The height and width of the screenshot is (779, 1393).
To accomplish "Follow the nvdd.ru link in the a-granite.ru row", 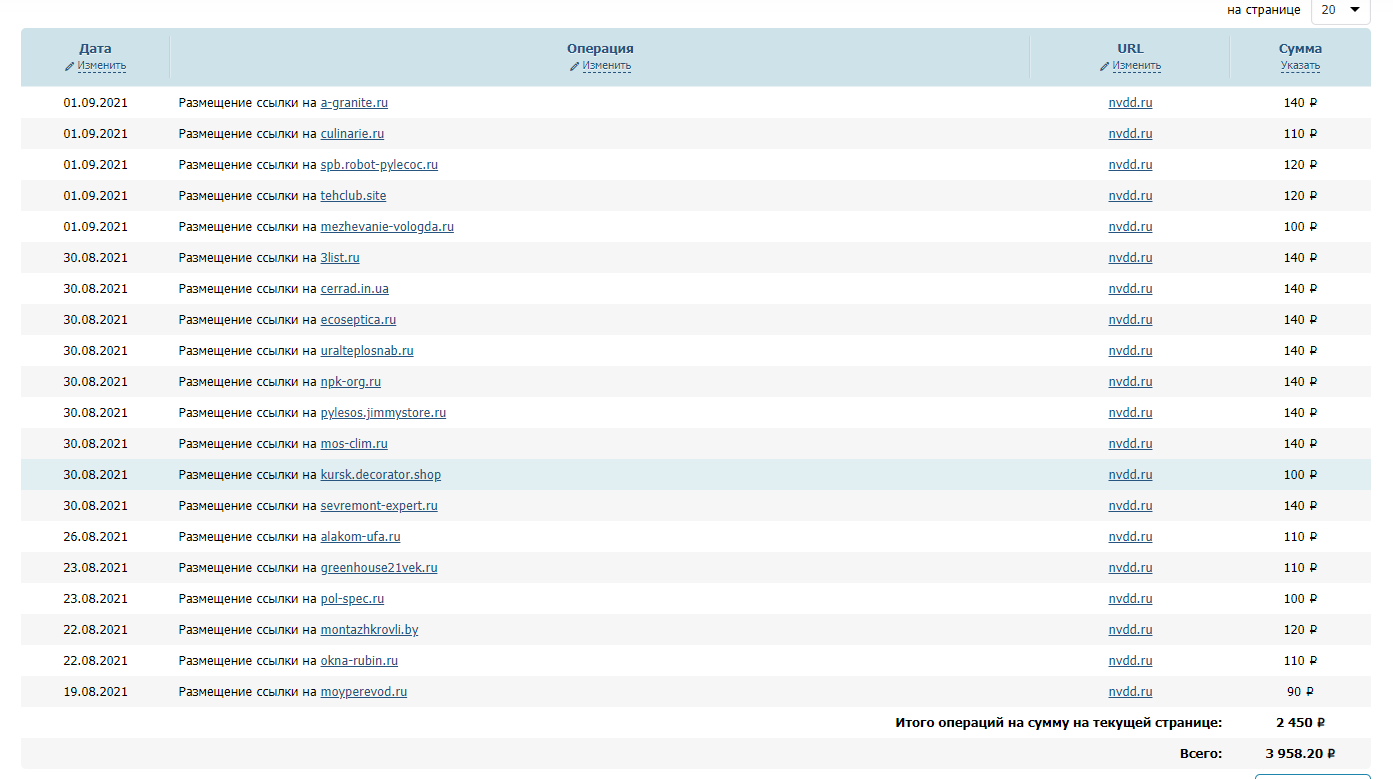I will coord(1130,103).
